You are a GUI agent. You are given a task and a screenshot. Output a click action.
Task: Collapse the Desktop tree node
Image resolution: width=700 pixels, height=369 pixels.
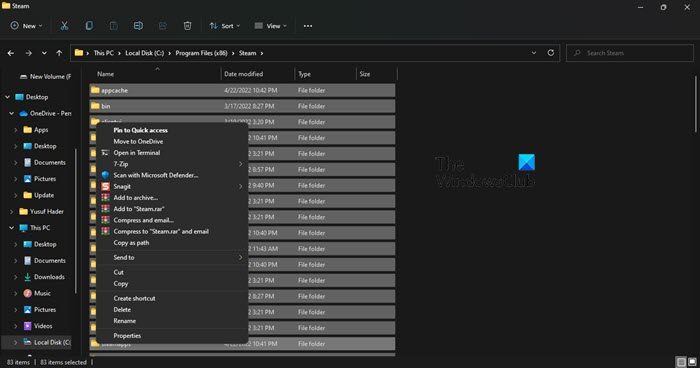click(7, 97)
